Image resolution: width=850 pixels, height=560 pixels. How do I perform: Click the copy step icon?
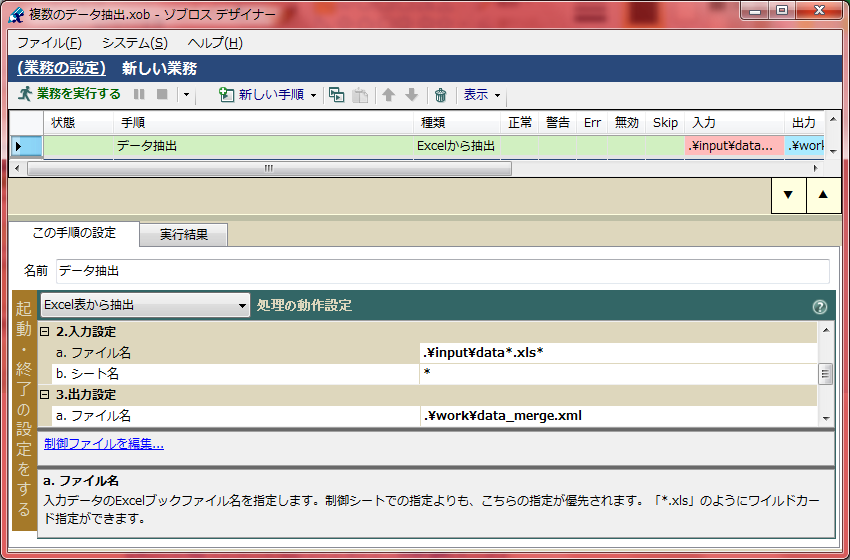[x=337, y=95]
